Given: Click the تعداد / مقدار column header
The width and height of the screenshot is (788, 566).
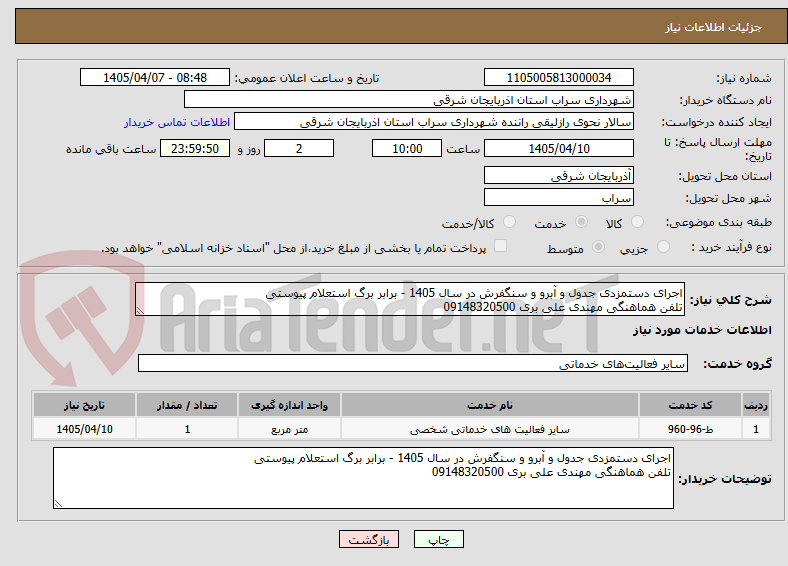Looking at the screenshot, I should coord(187,405).
